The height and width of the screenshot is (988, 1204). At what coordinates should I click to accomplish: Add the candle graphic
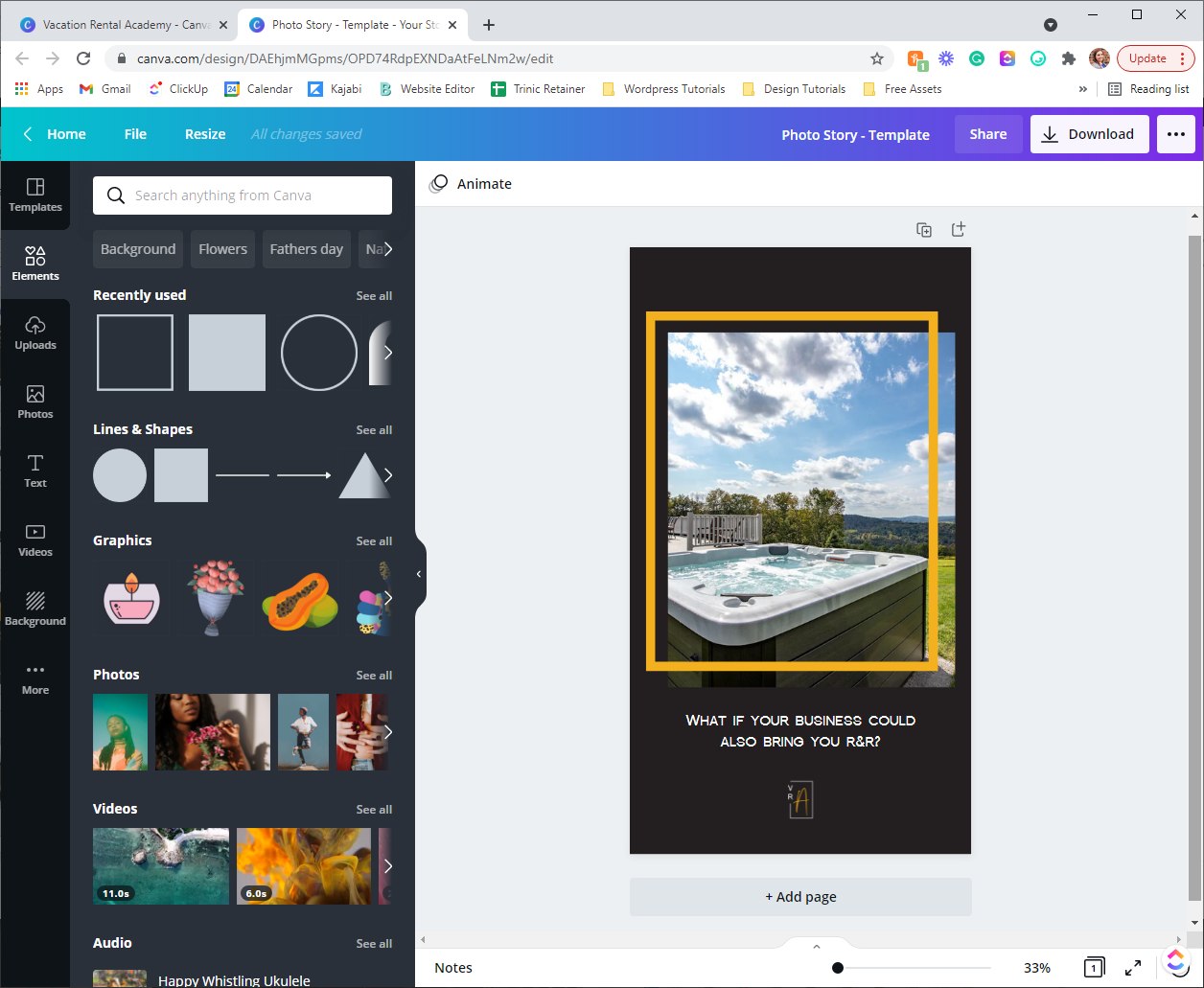(x=131, y=598)
